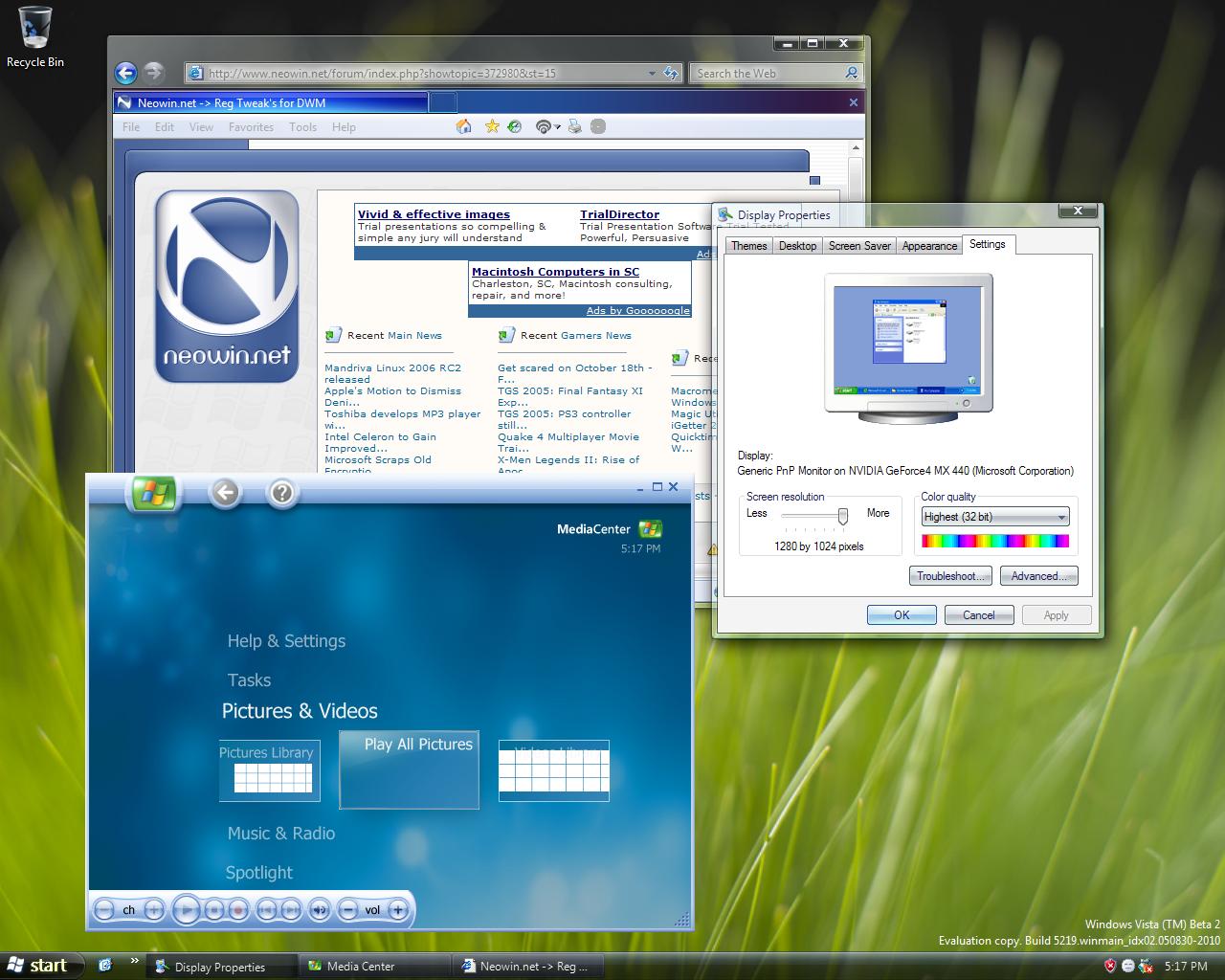Open the Favorites menu in browser

[x=251, y=127]
